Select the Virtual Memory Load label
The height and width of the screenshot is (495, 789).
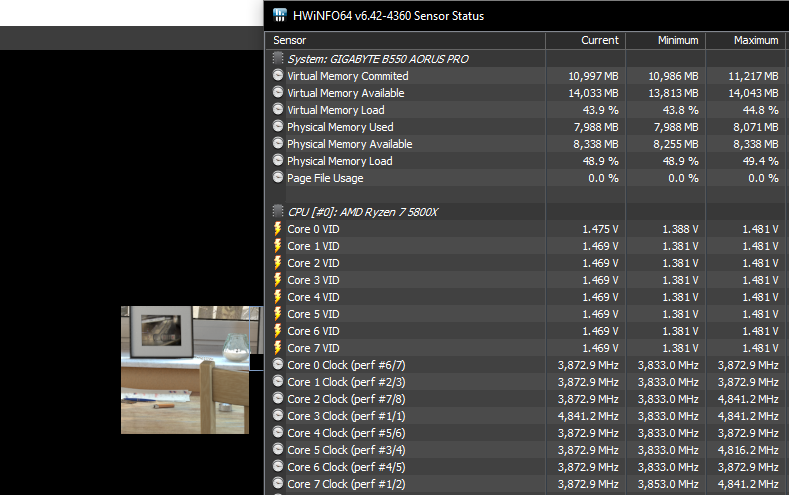pyautogui.click(x=336, y=110)
